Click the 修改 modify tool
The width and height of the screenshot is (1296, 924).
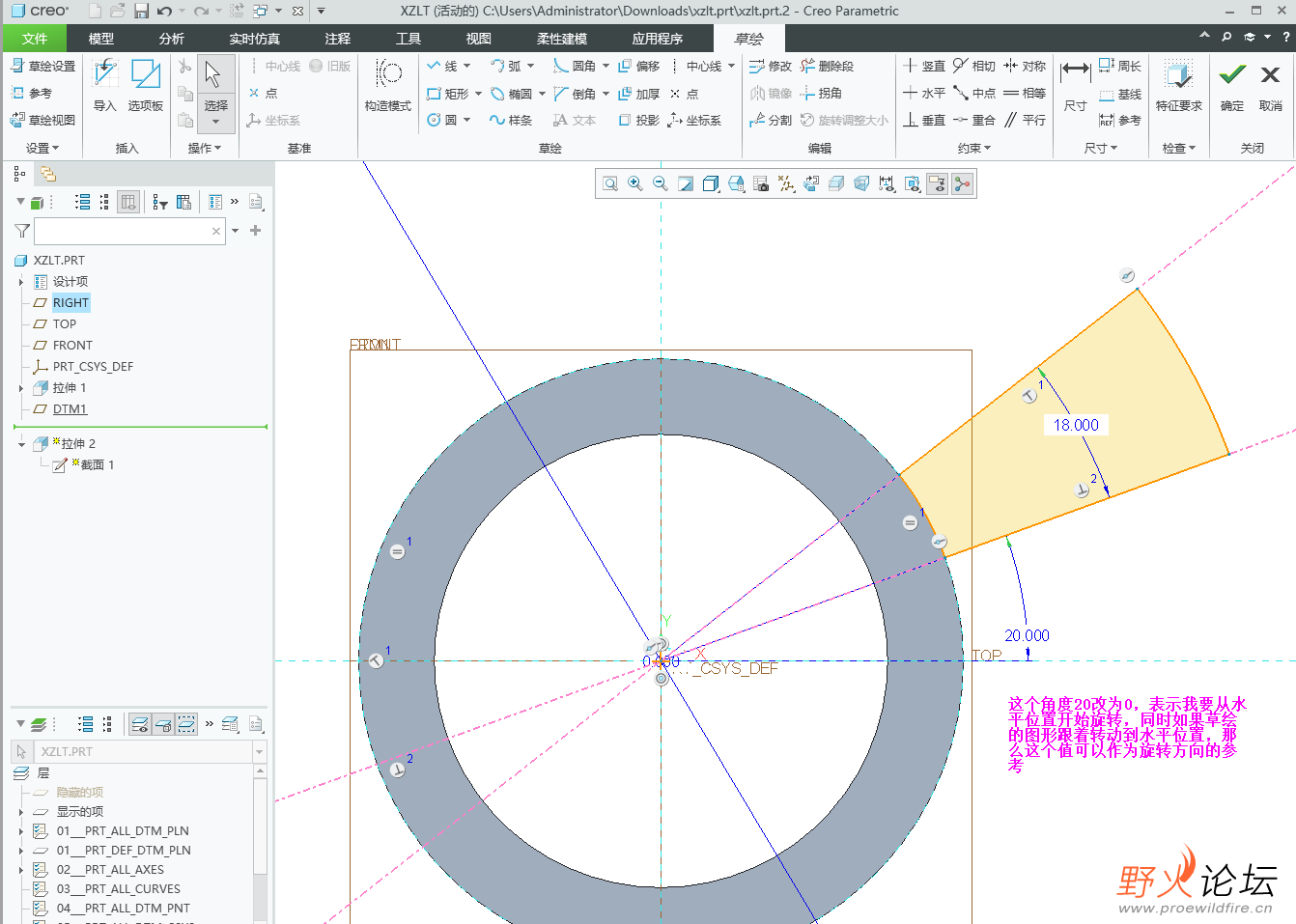point(771,67)
